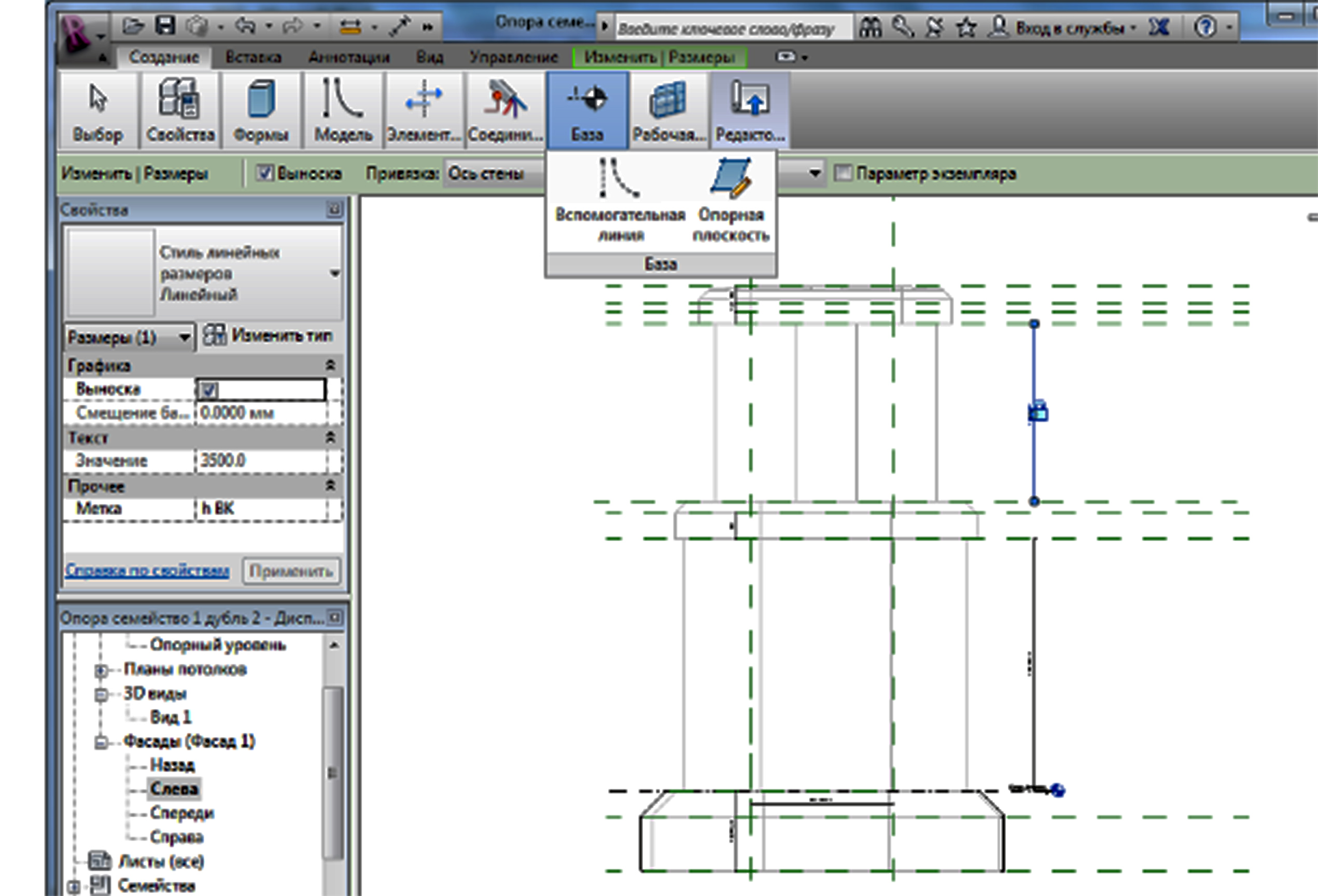Screen dimensions: 1318x896
Task: Enable Параметр экземпляра checkbox
Action: [843, 173]
